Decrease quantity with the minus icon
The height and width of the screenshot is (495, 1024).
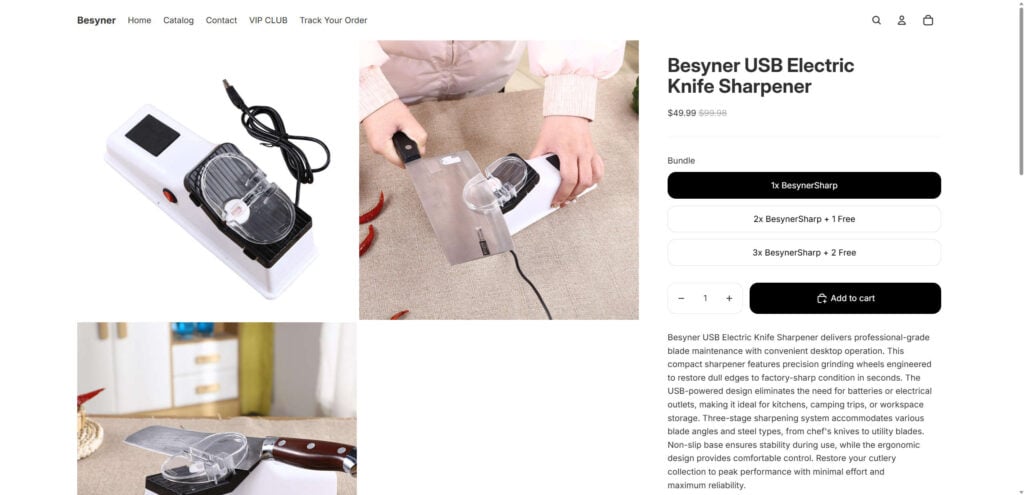tap(681, 298)
